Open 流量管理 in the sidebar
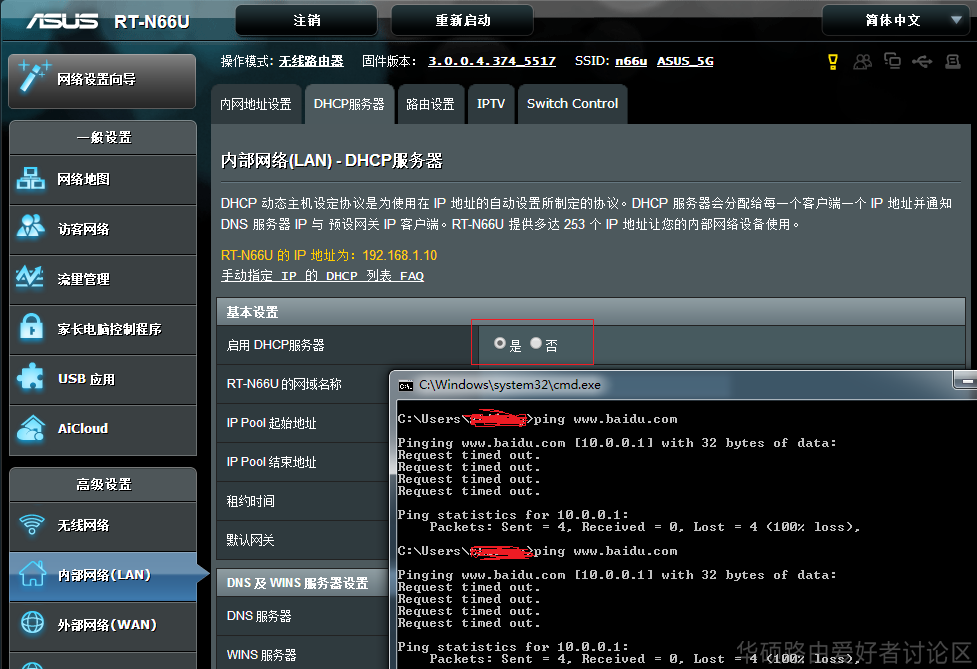This screenshot has width=977, height=669. point(103,279)
